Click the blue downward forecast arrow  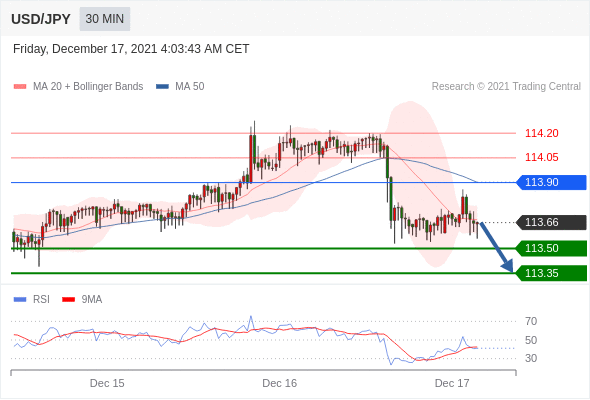[x=497, y=247]
